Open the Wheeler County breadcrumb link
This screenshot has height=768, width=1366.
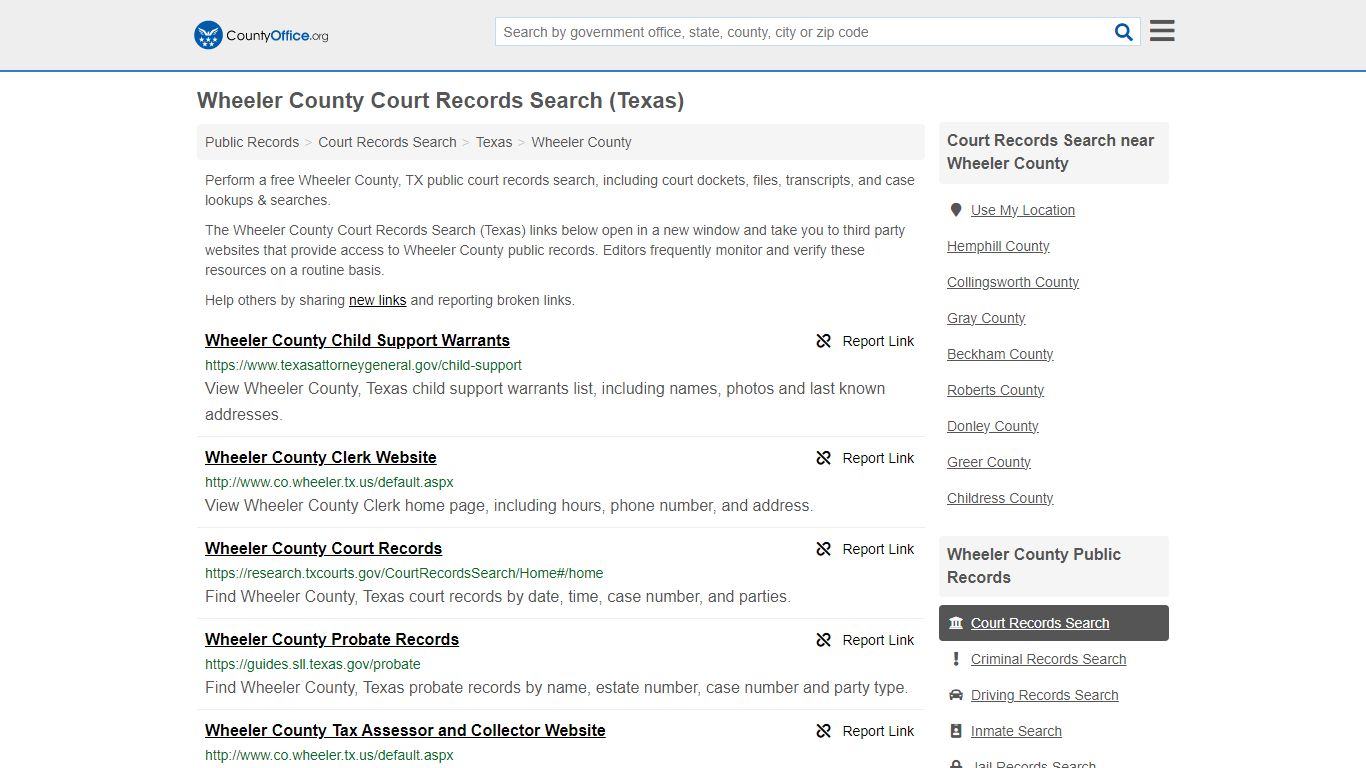point(581,142)
